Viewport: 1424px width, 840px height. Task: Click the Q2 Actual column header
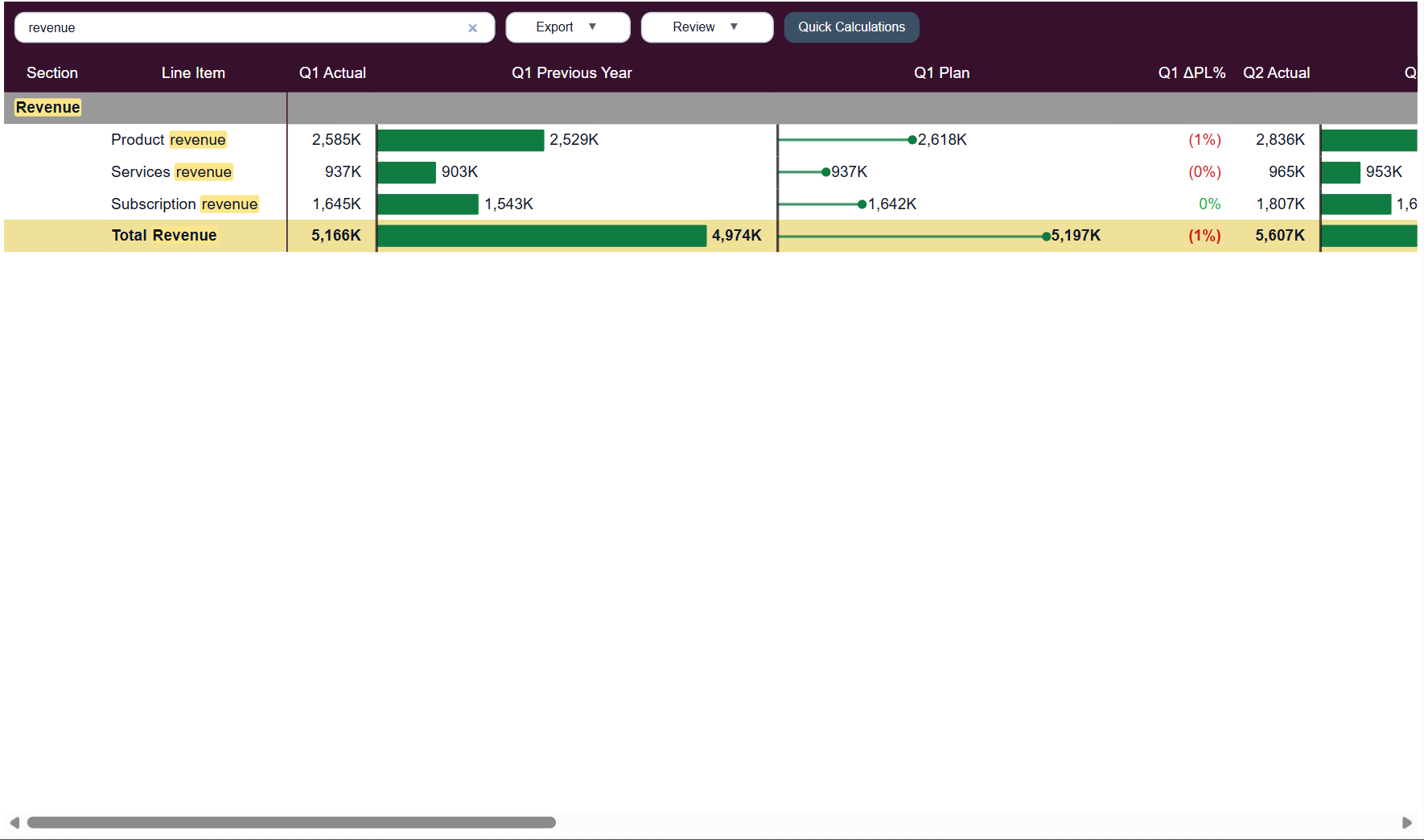coord(1276,73)
